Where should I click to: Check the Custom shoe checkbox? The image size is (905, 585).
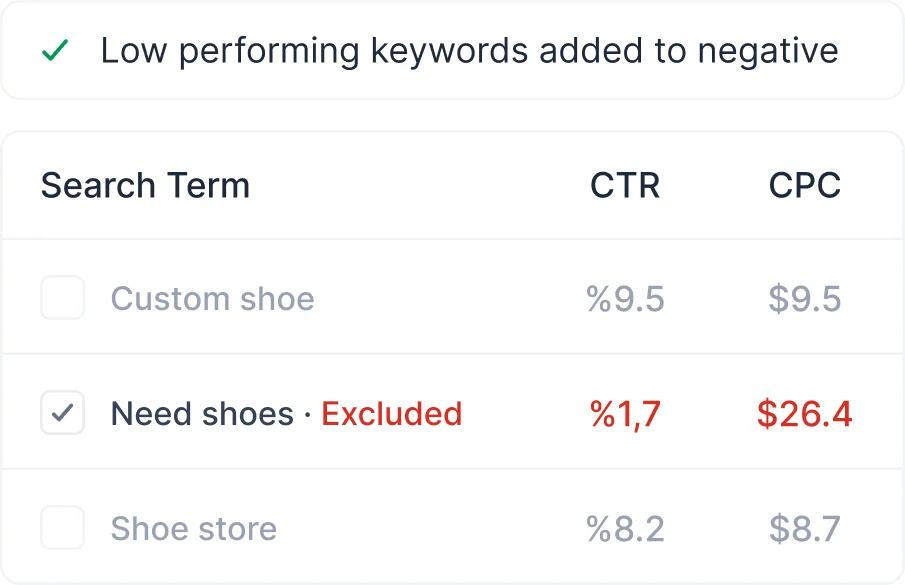[x=62, y=299]
